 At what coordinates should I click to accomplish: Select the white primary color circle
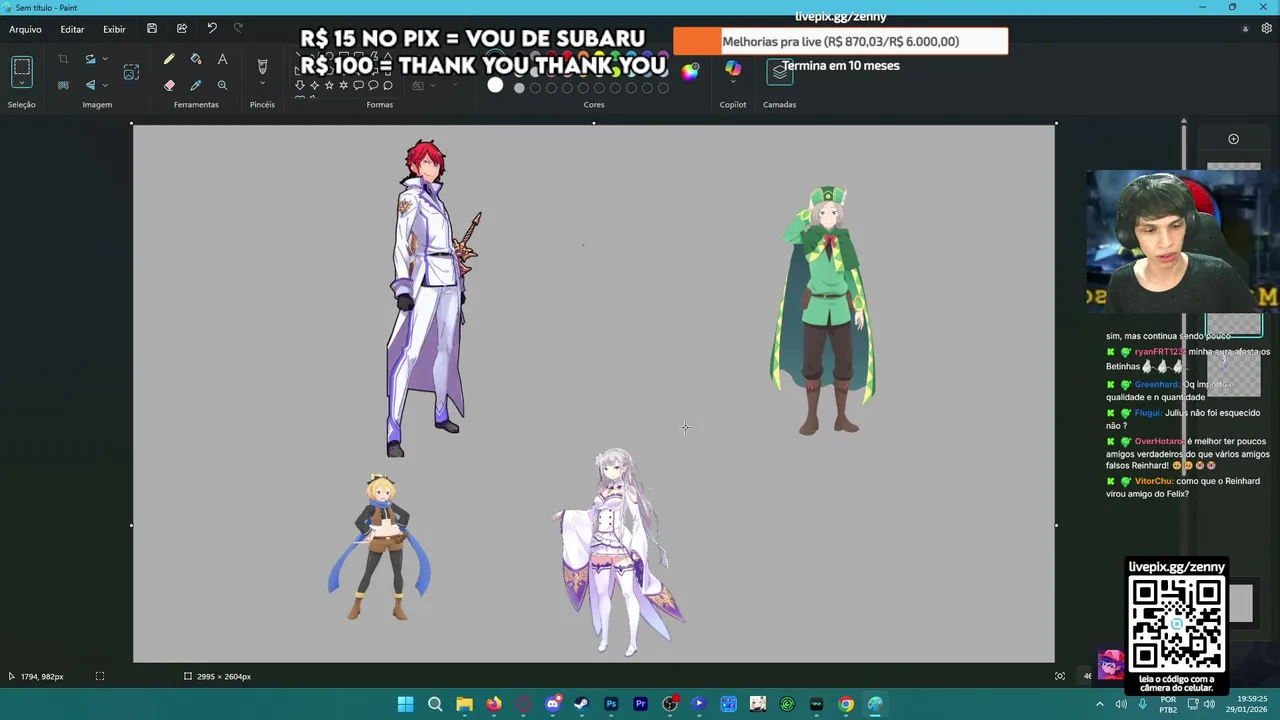[x=495, y=86]
